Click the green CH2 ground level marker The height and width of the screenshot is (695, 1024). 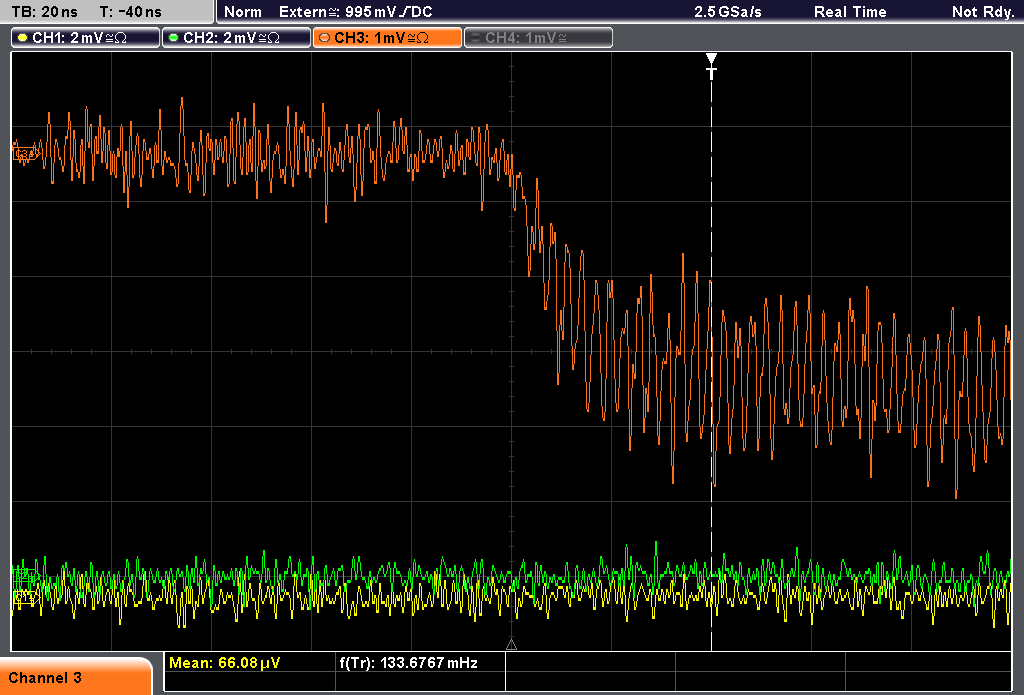tap(25, 575)
